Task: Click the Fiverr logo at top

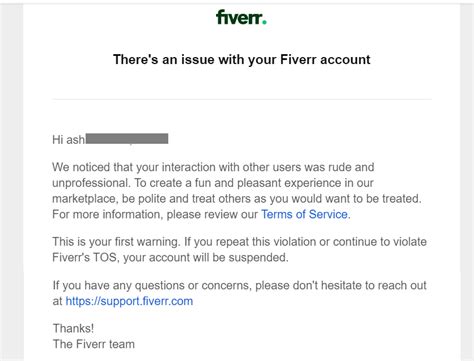Action: [x=241, y=17]
